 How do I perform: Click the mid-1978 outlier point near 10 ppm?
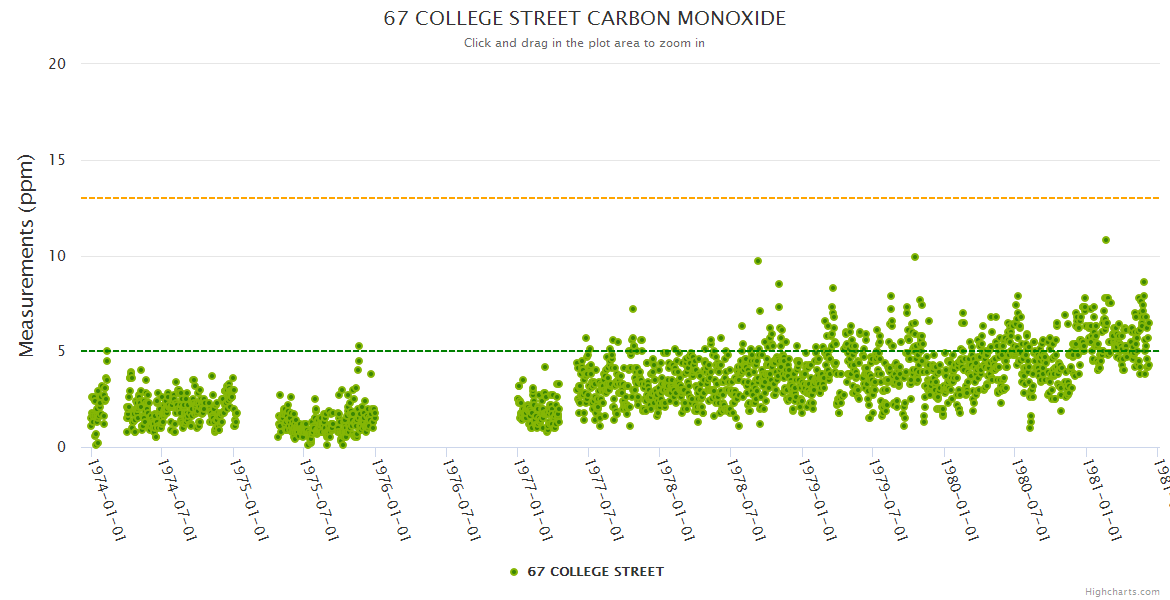tap(758, 261)
